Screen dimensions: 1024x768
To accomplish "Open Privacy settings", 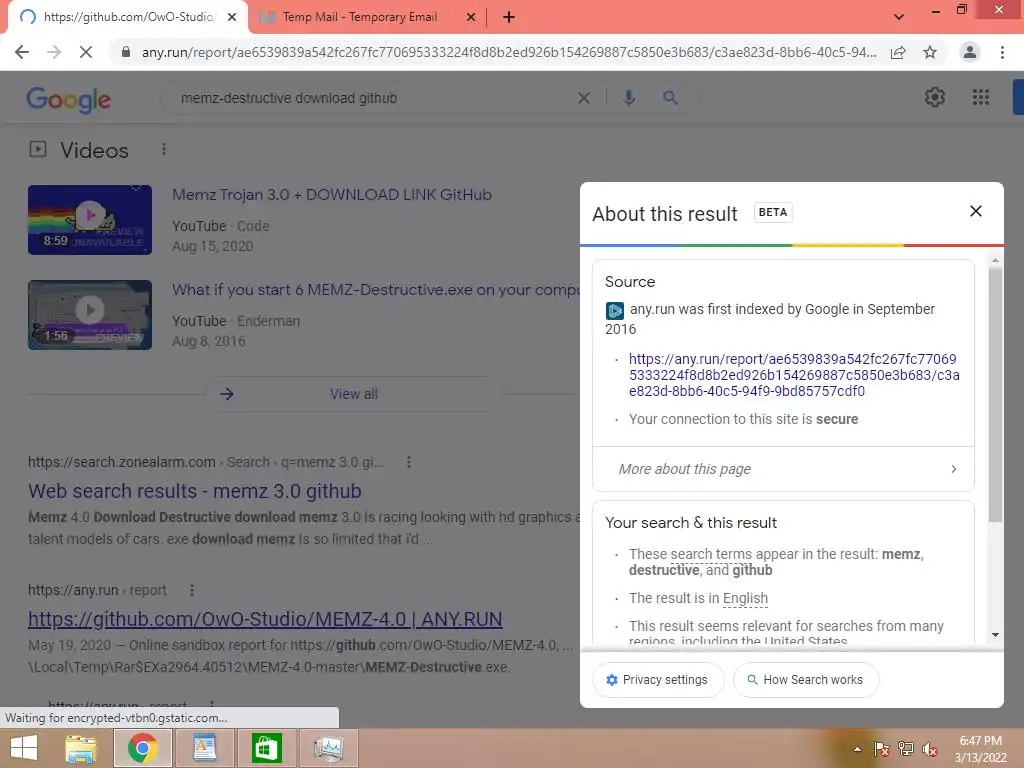I will coord(658,680).
